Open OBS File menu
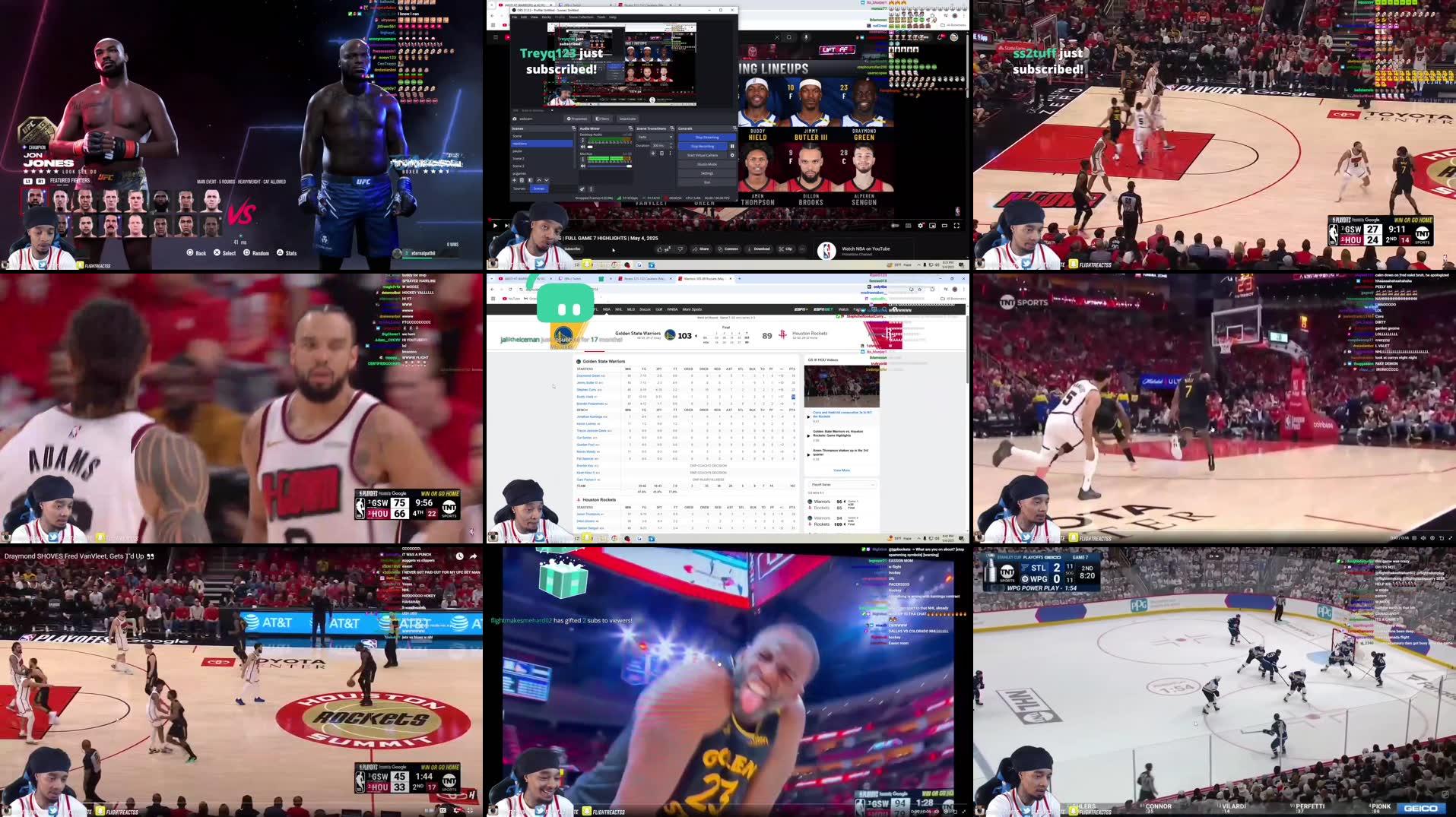The width and height of the screenshot is (1456, 817). 515,17
